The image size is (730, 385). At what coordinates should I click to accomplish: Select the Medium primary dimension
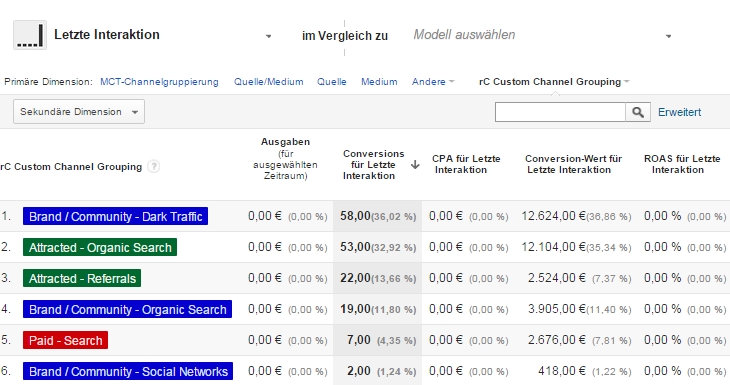(x=379, y=82)
